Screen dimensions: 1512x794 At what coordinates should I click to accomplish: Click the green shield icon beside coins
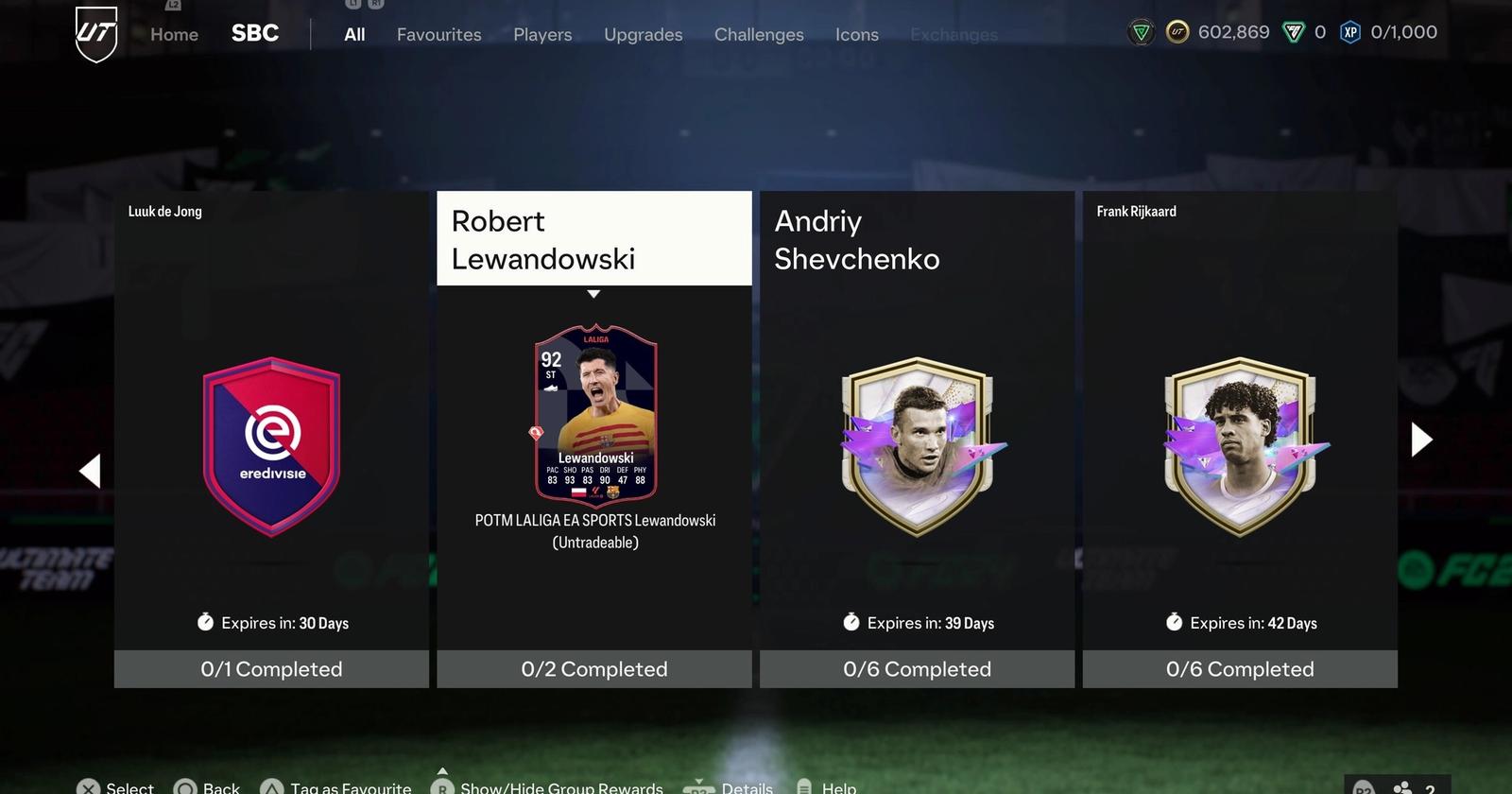click(1142, 33)
